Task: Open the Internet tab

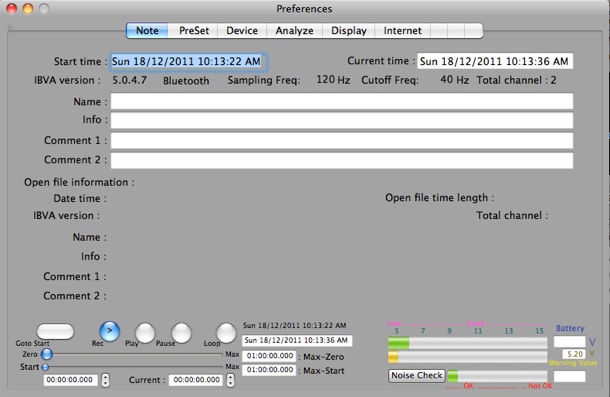Action: (403, 31)
